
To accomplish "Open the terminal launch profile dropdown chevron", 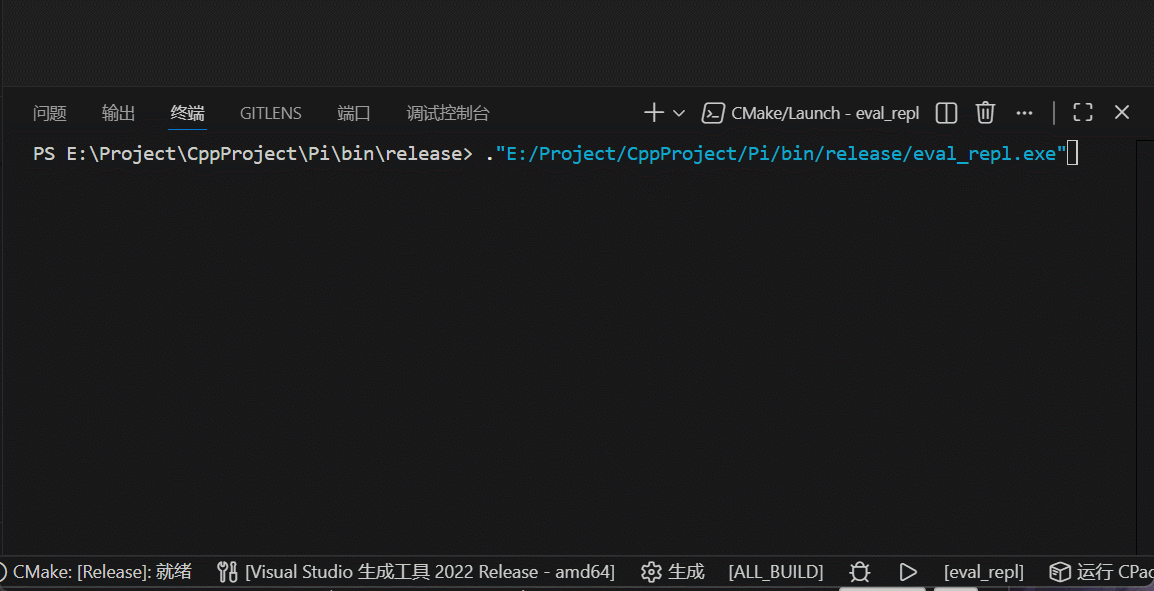I will point(679,113).
